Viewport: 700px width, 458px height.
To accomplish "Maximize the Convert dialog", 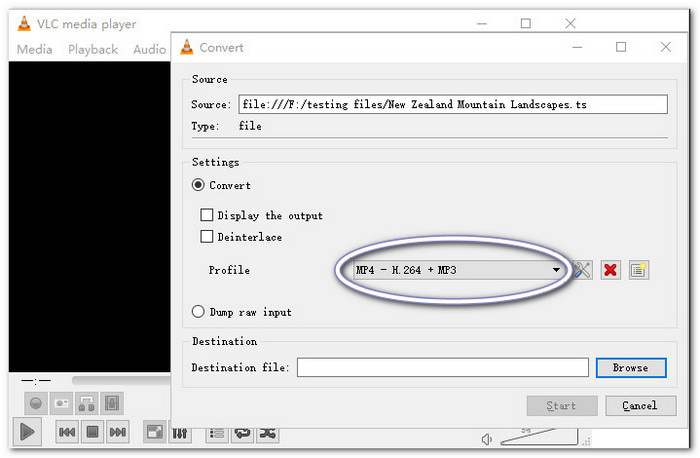I will coord(621,47).
